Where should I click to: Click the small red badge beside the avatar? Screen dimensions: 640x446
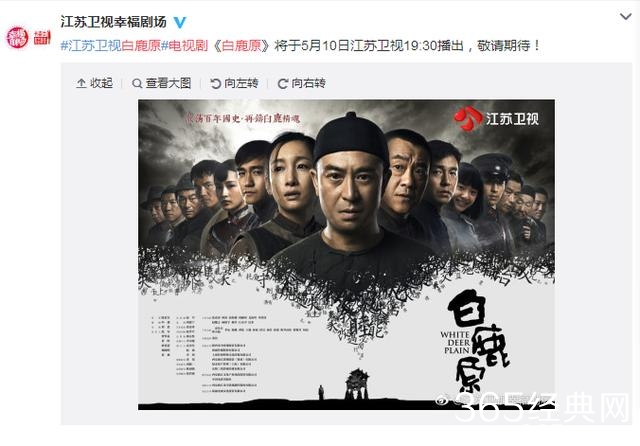pyautogui.click(x=42, y=37)
